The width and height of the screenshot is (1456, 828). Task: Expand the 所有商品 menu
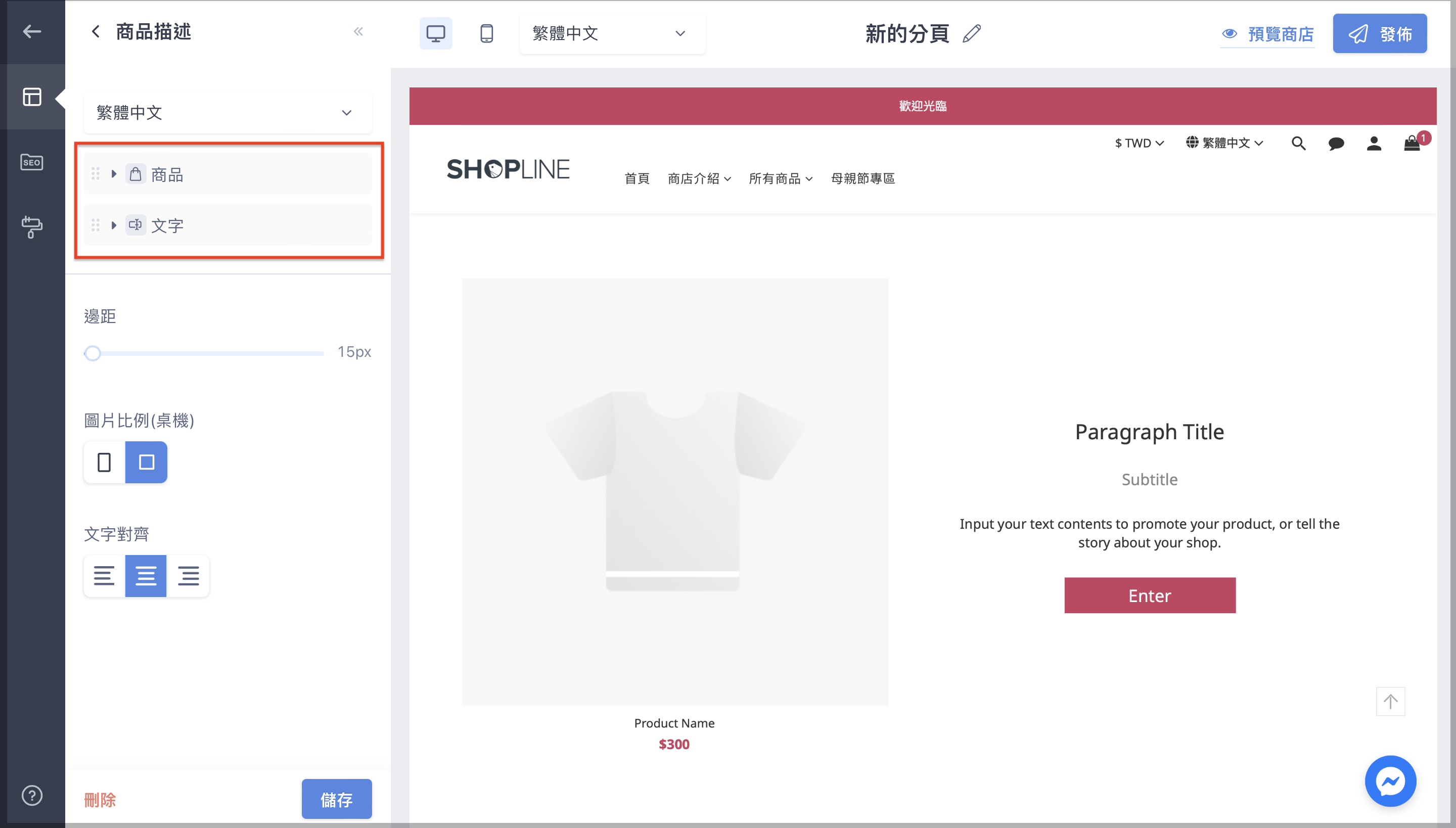(x=781, y=178)
